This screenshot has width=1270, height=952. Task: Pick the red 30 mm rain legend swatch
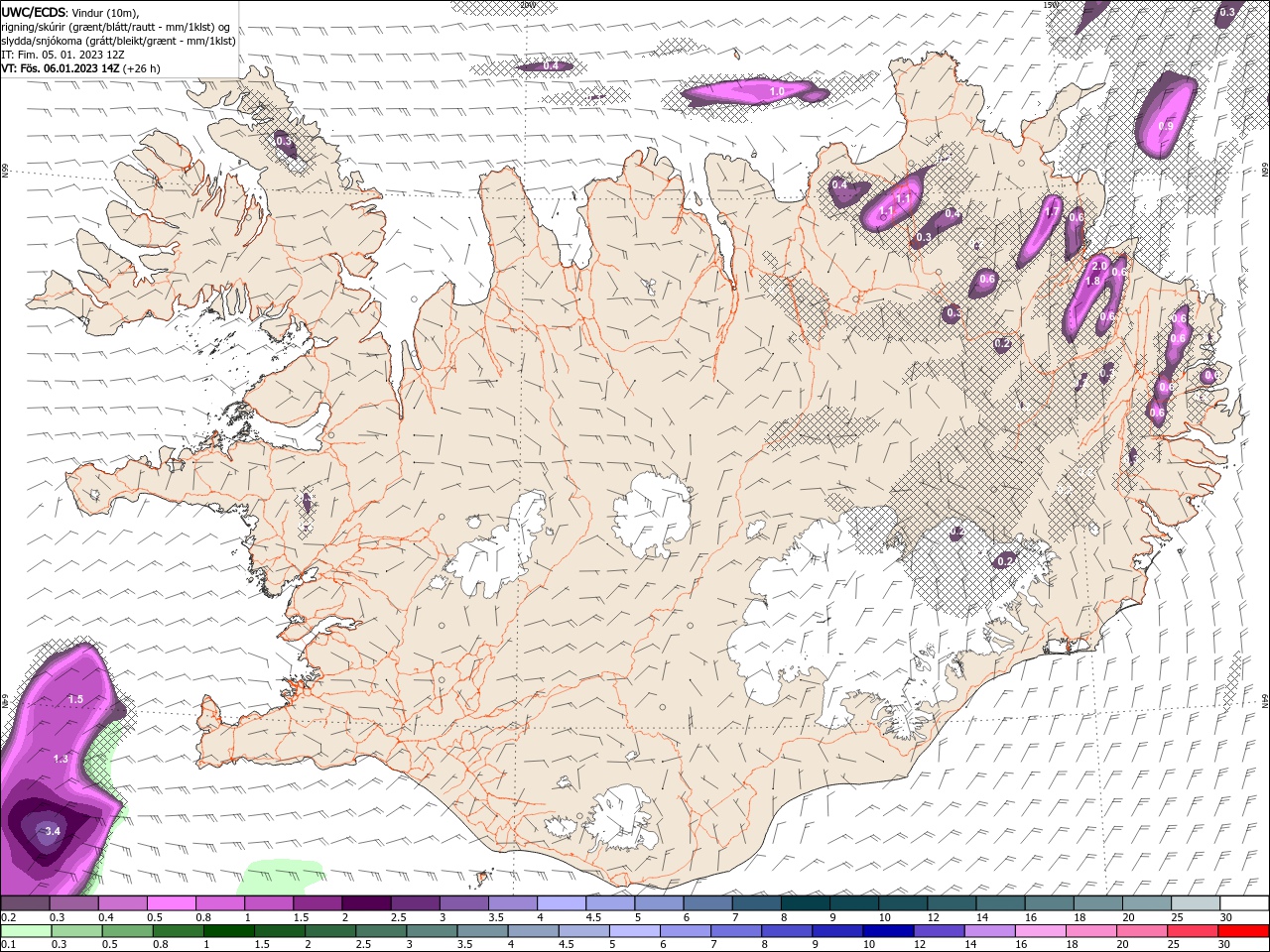click(1243, 931)
